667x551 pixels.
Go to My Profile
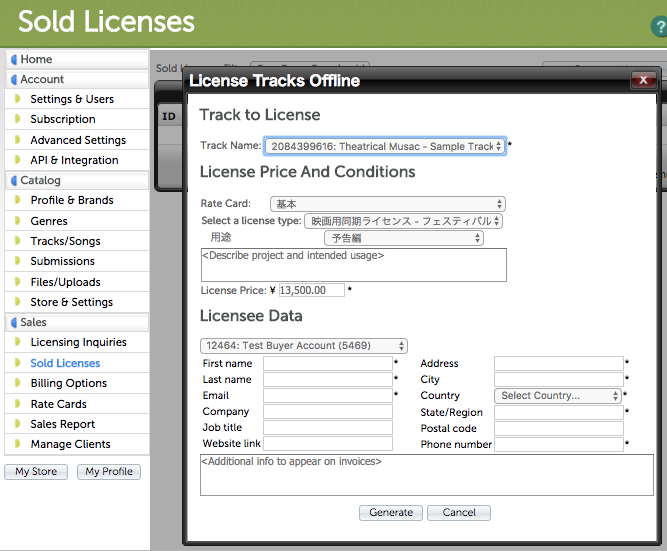109,472
